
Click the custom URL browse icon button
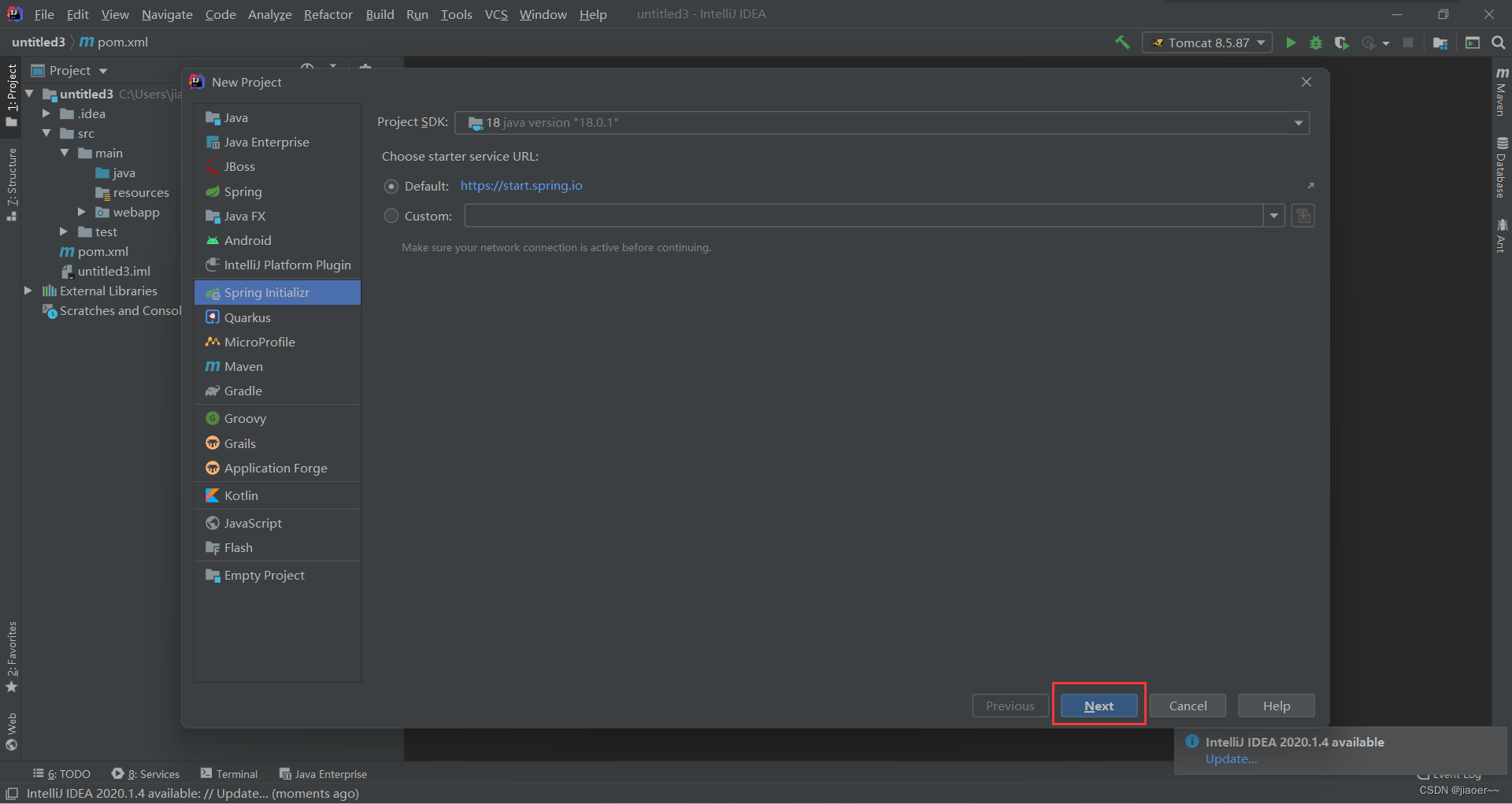click(1303, 216)
